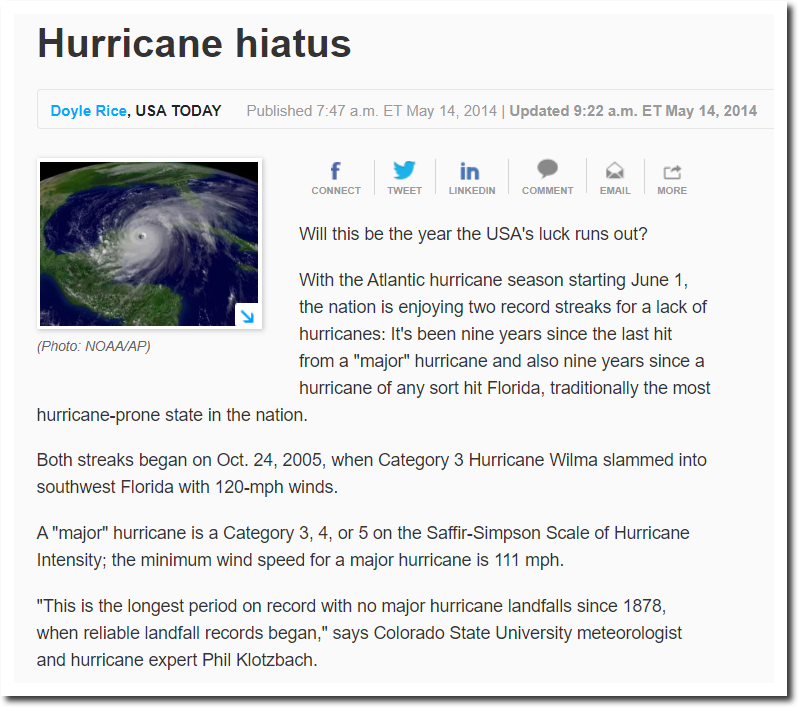Viewport: 798px width, 707px height.
Task: Open author Doyle Rice link
Action: pos(89,111)
